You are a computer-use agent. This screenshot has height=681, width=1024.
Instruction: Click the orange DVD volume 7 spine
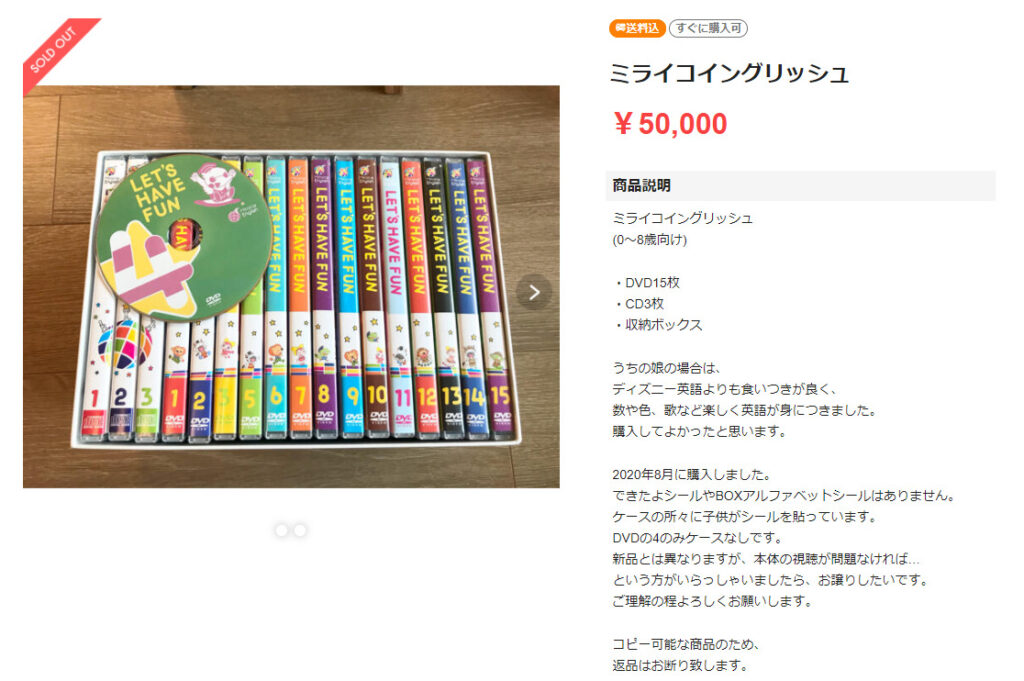point(300,297)
